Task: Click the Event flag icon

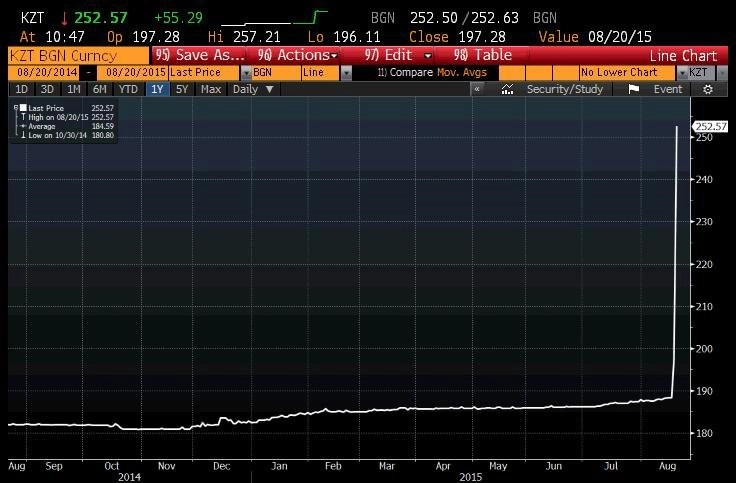Action: [634, 89]
